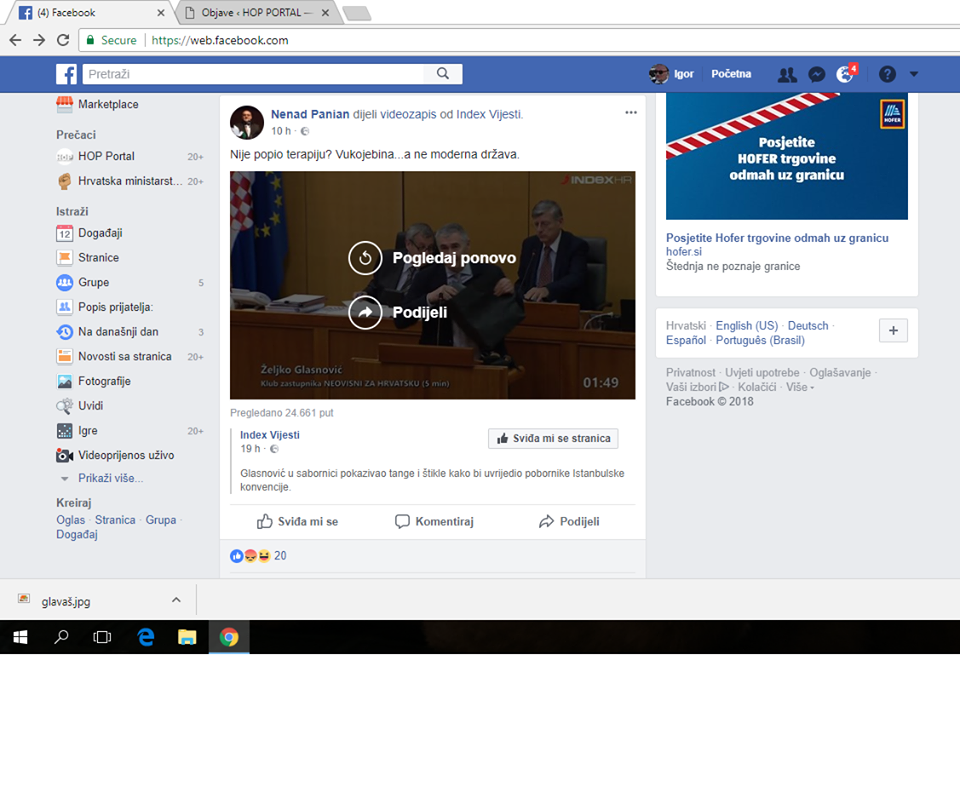
Task: Open the account dropdown arrow
Action: [913, 74]
